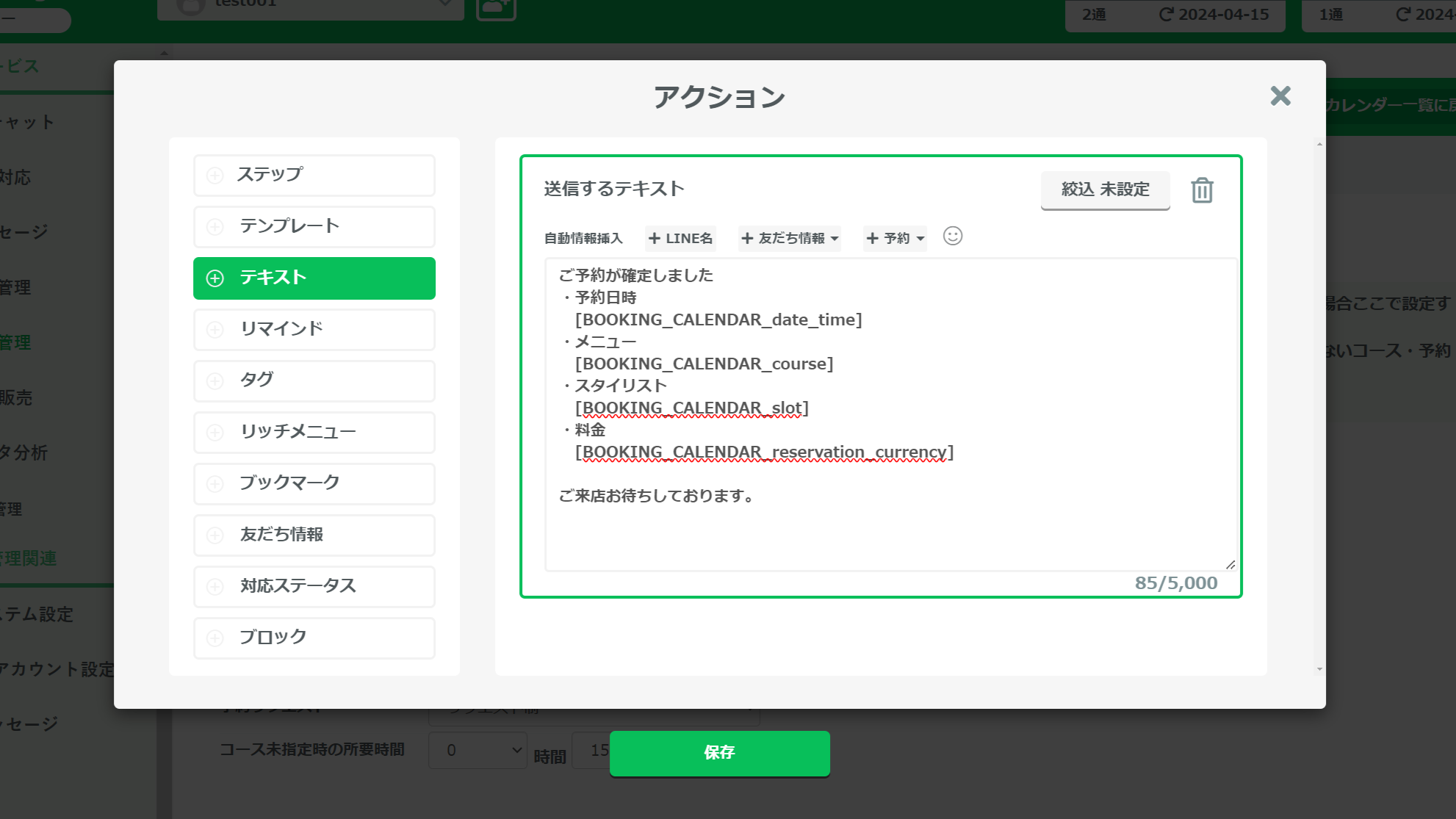Screen dimensions: 1456x819
Task: Click the 1通 message chip in top bar
Action: 1379,15
